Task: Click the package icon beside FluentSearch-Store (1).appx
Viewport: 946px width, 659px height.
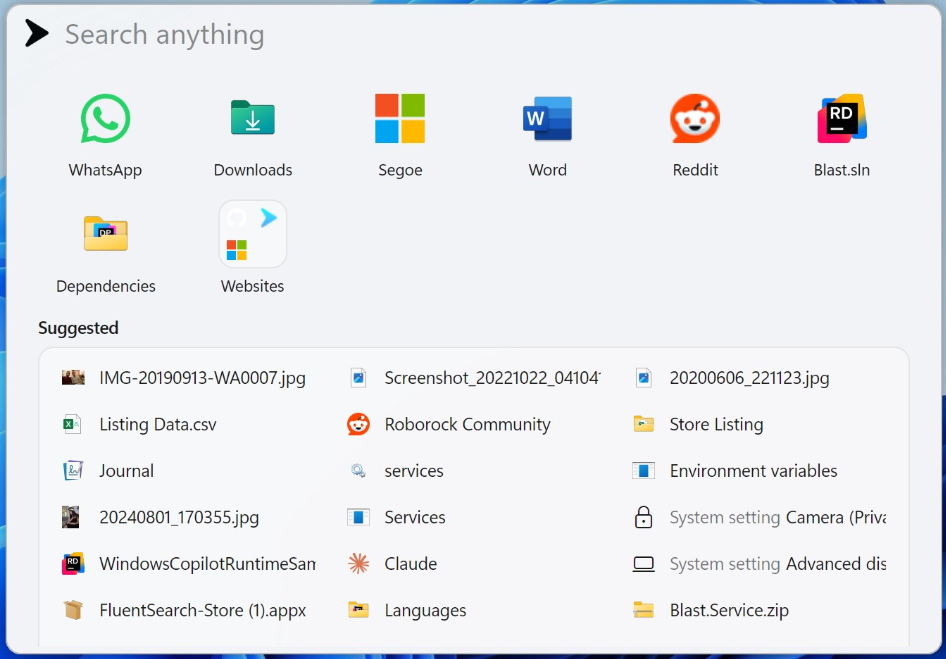Action: tap(72, 610)
